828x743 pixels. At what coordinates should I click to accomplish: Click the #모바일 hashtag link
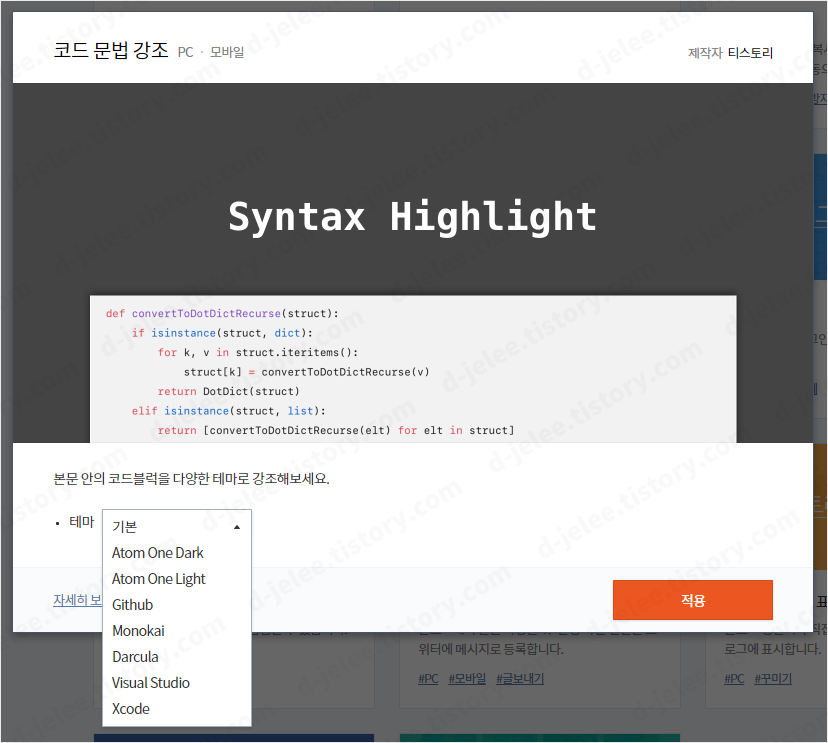click(x=466, y=678)
